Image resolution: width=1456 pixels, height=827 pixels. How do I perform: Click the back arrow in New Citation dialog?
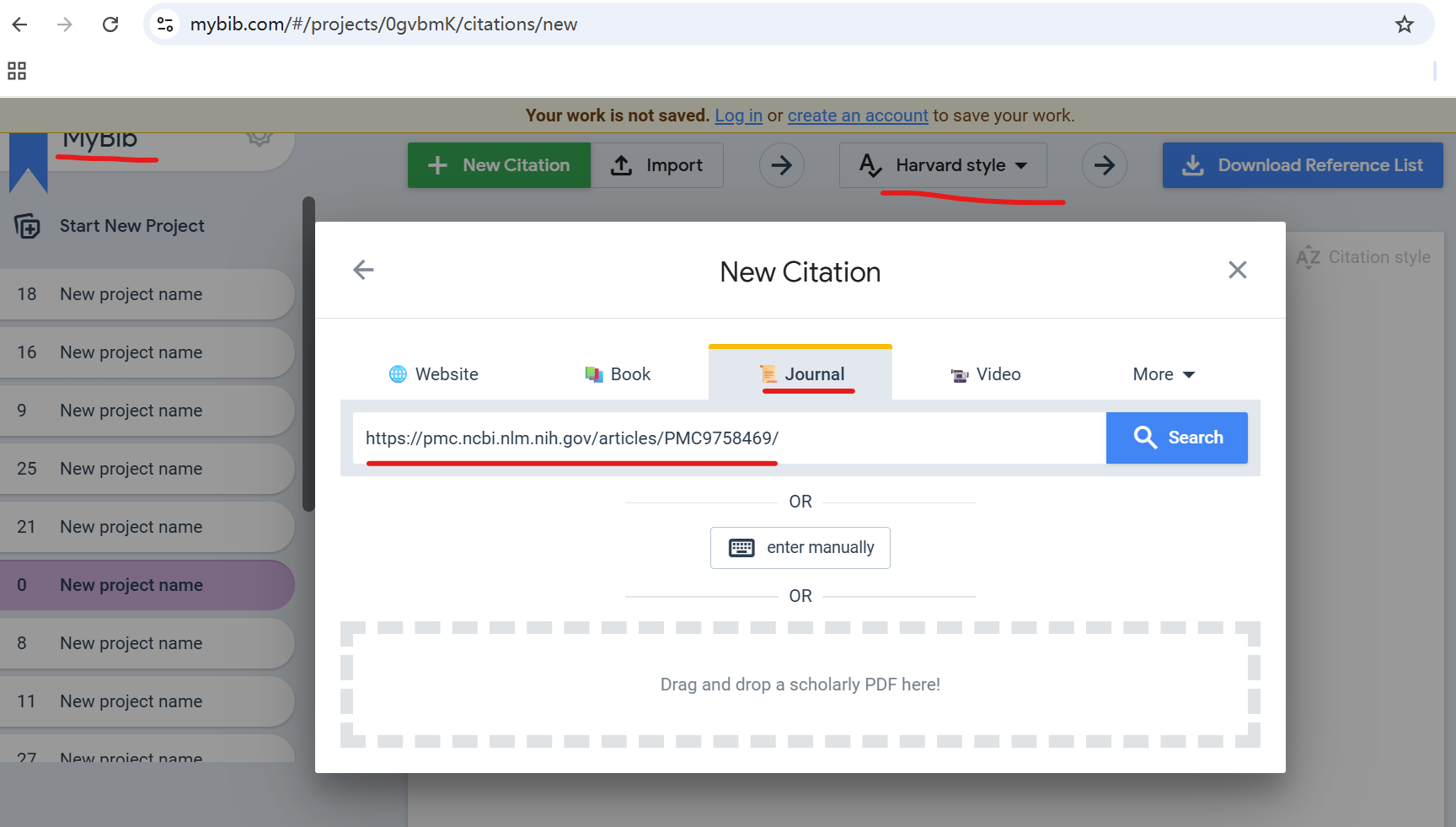tap(363, 270)
